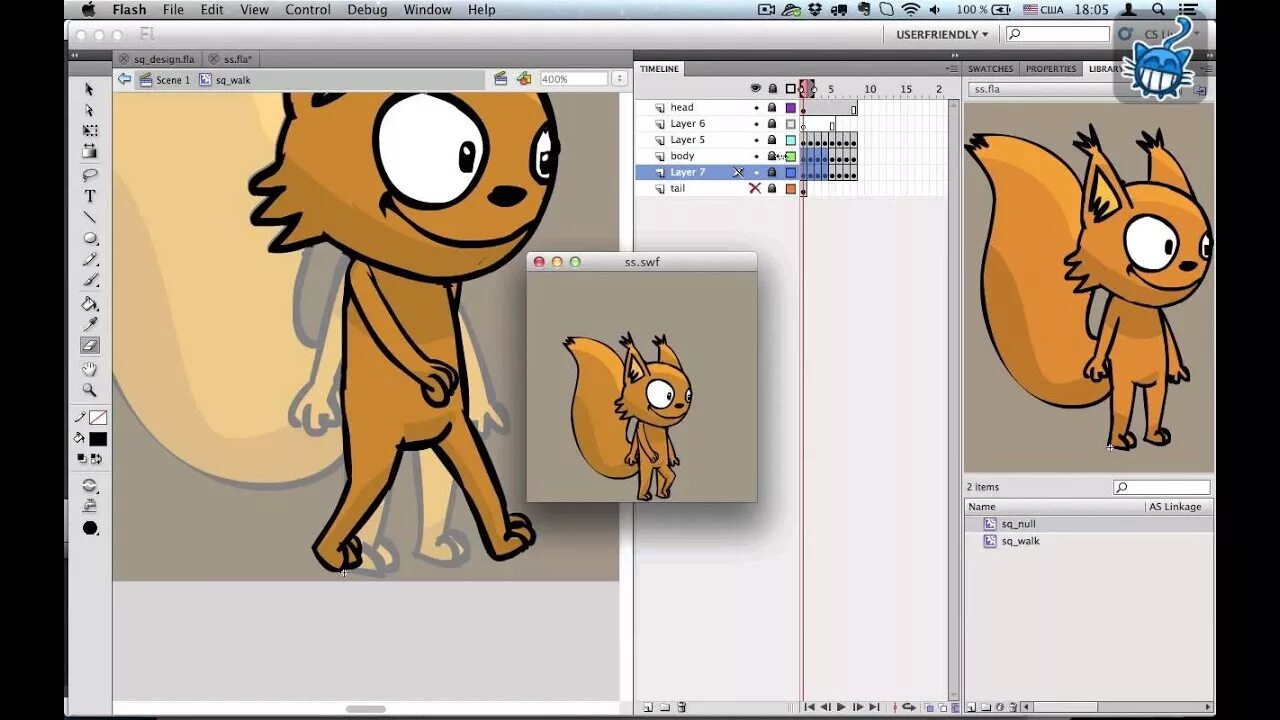Open the Edit menu
This screenshot has width=1280, height=720.
[212, 10]
